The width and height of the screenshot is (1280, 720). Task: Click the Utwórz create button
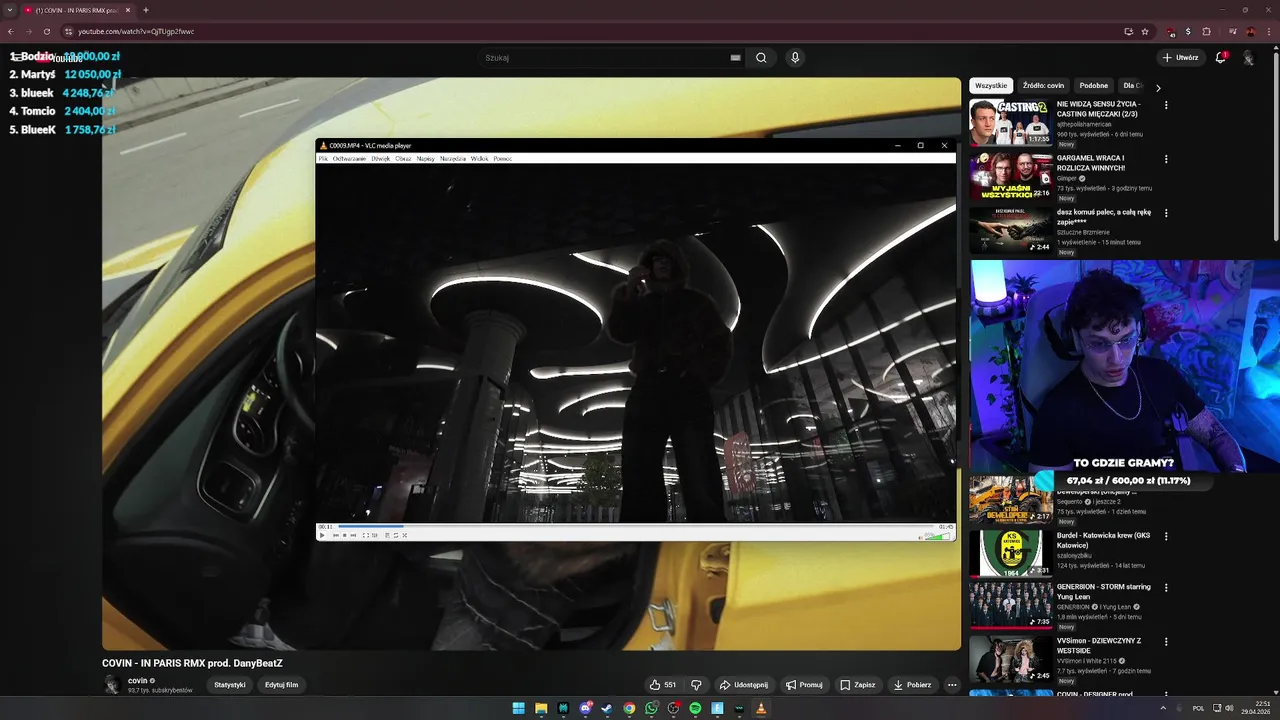point(1180,58)
